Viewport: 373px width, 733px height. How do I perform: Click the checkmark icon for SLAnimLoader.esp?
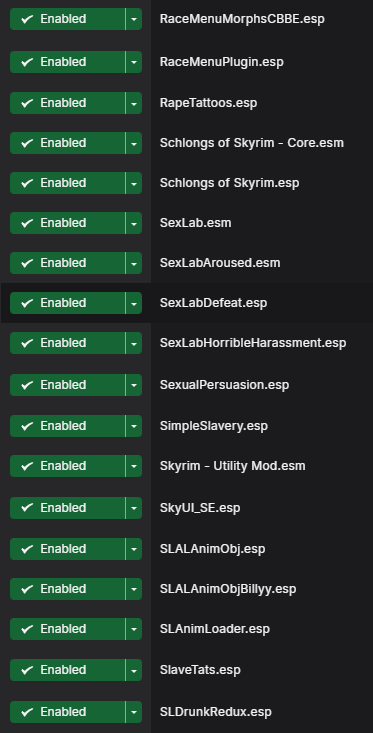click(x=27, y=629)
